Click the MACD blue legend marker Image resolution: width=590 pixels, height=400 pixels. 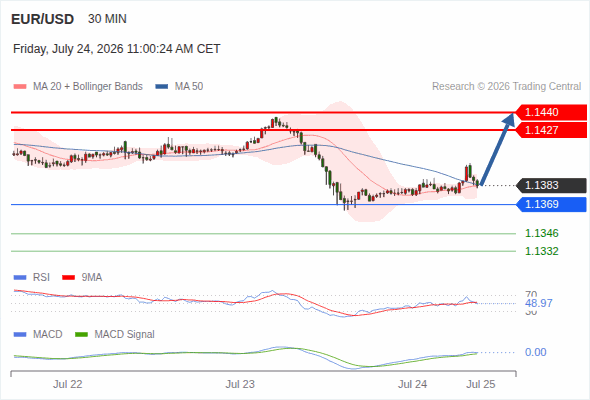pos(20,335)
